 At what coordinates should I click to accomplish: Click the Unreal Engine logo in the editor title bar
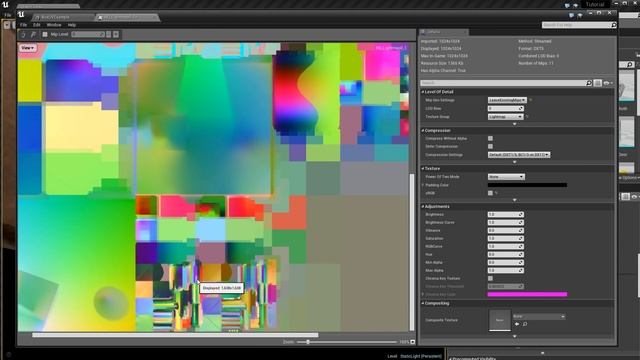point(21,15)
